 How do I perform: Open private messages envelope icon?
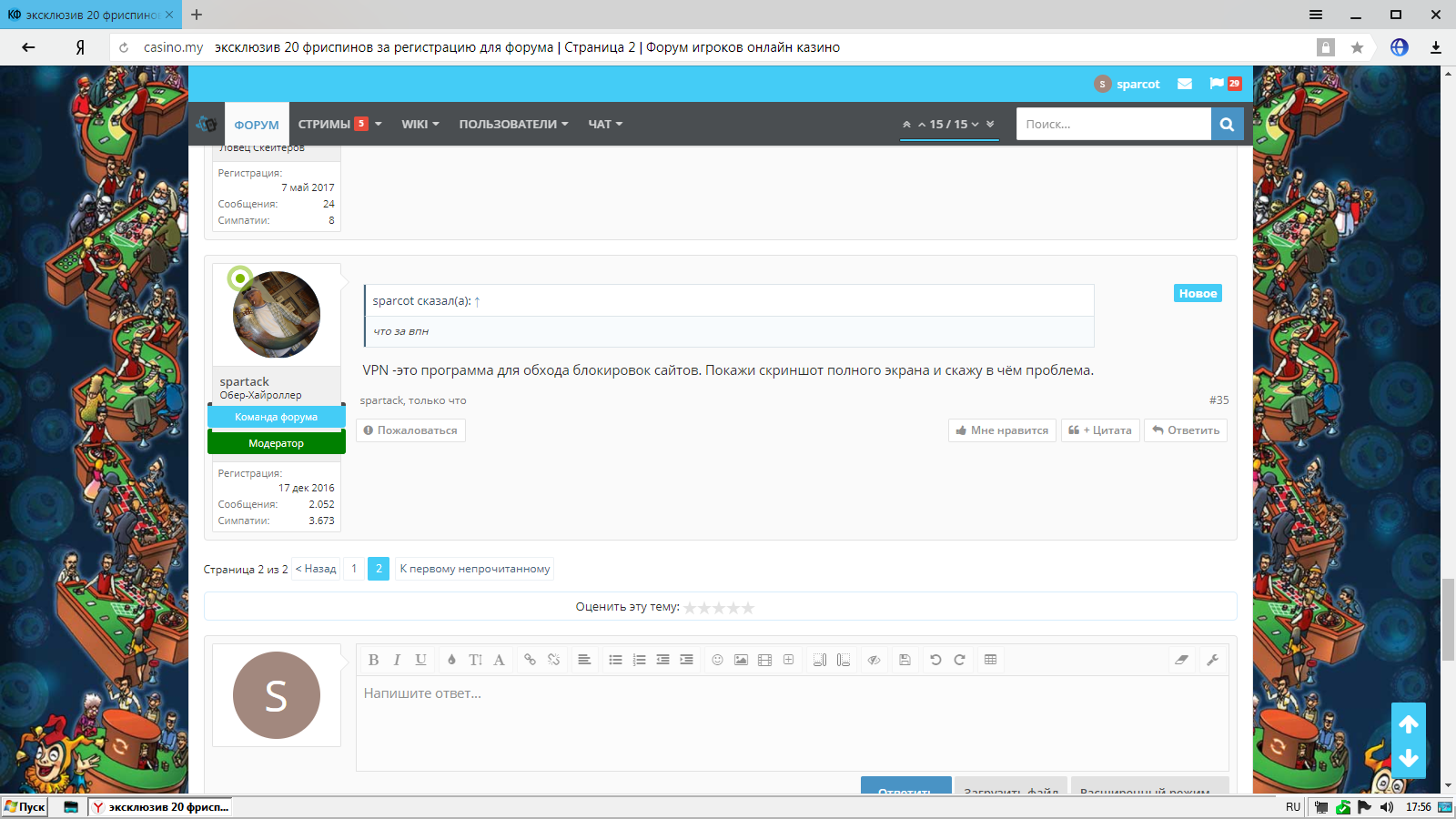pyautogui.click(x=1185, y=84)
